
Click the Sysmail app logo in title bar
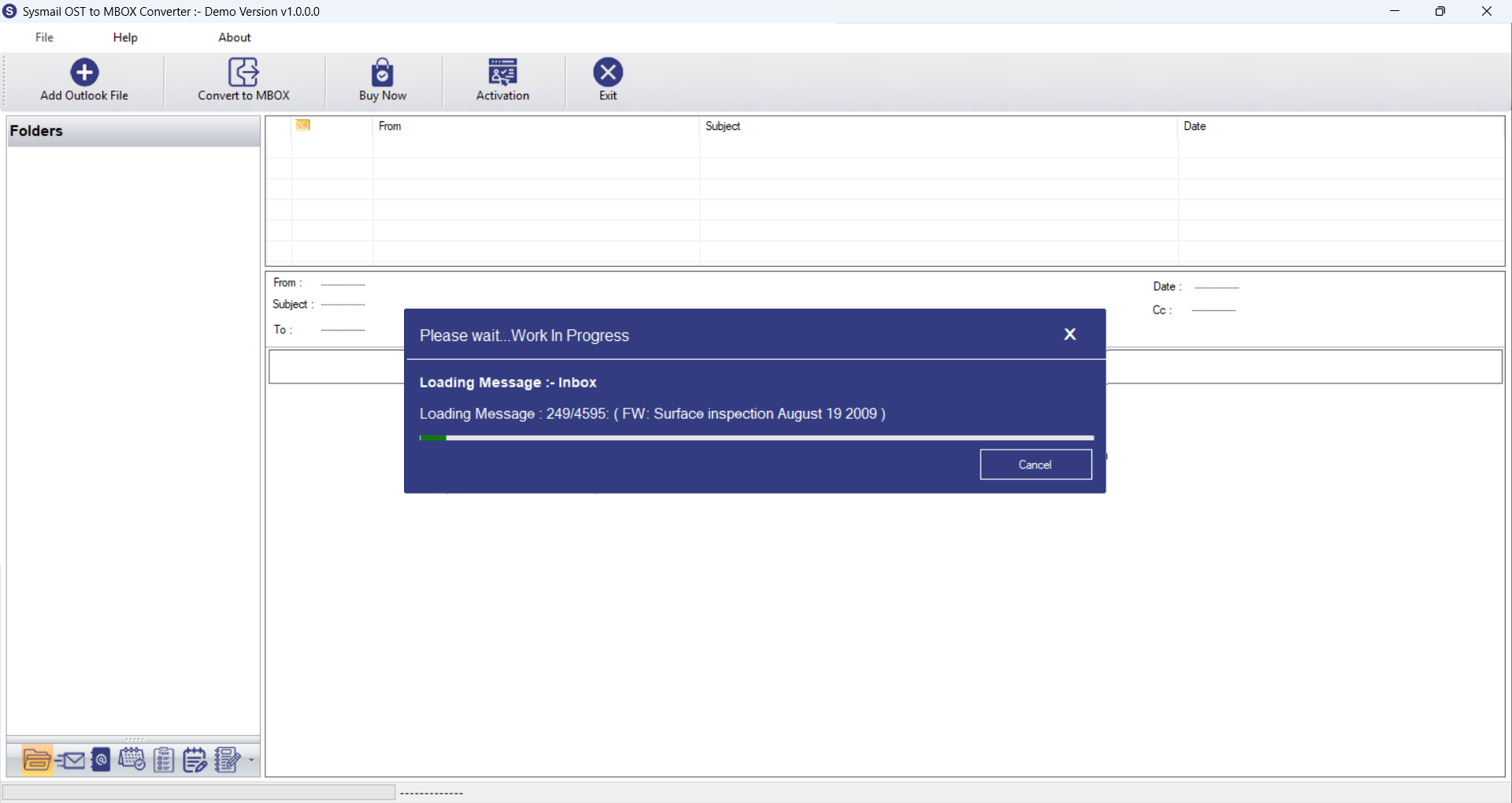tap(9, 11)
